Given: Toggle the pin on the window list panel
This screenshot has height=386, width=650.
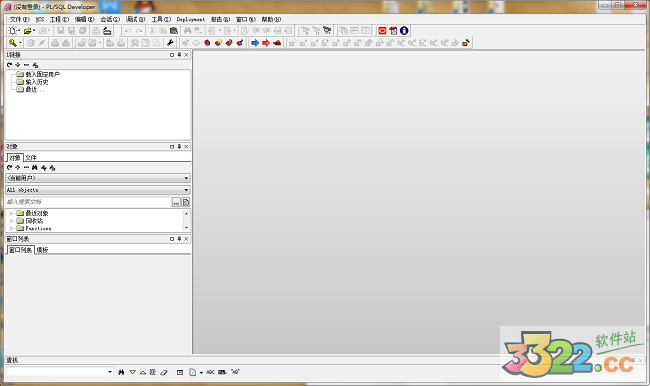Looking at the screenshot, I should click(179, 239).
